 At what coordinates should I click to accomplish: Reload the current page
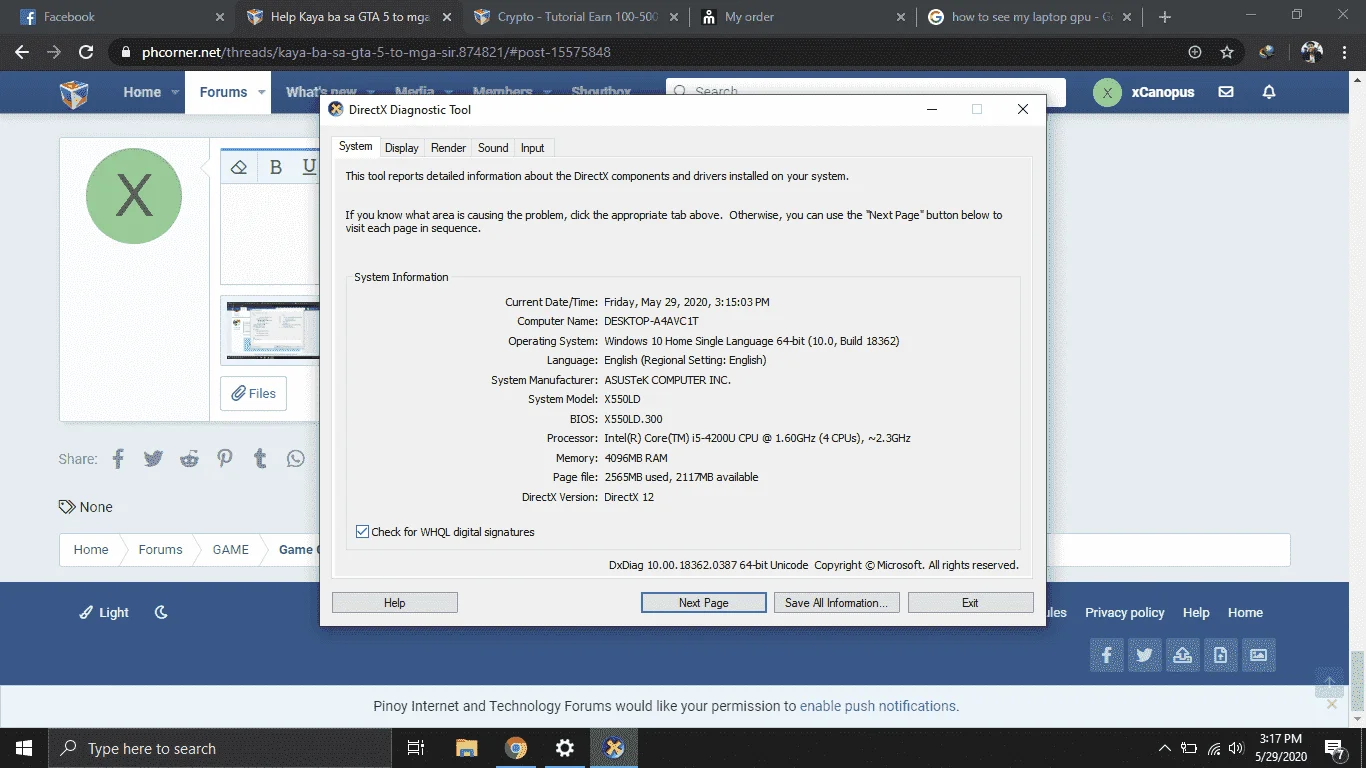coord(86,52)
